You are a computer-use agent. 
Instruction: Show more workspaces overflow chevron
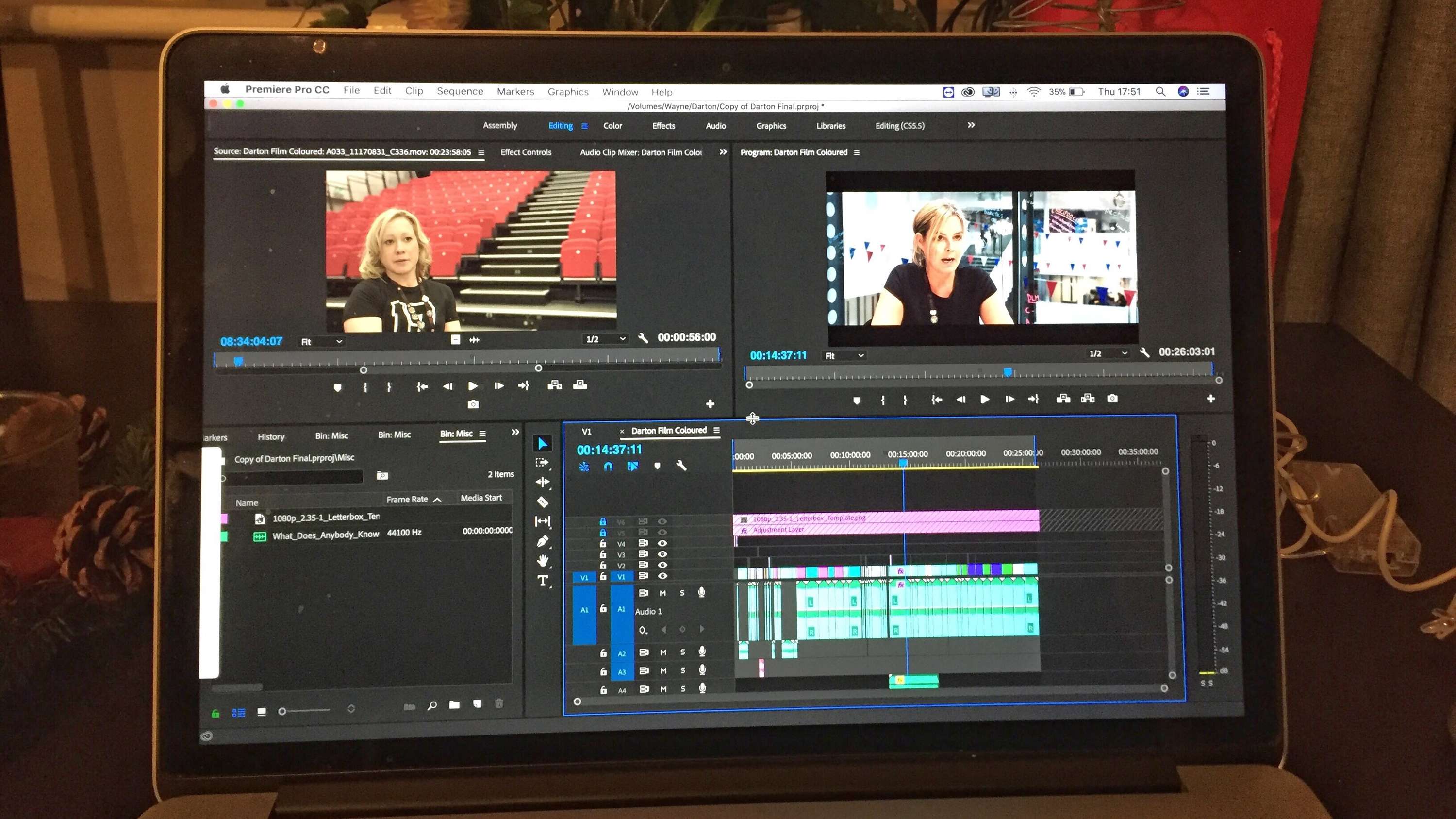(971, 125)
